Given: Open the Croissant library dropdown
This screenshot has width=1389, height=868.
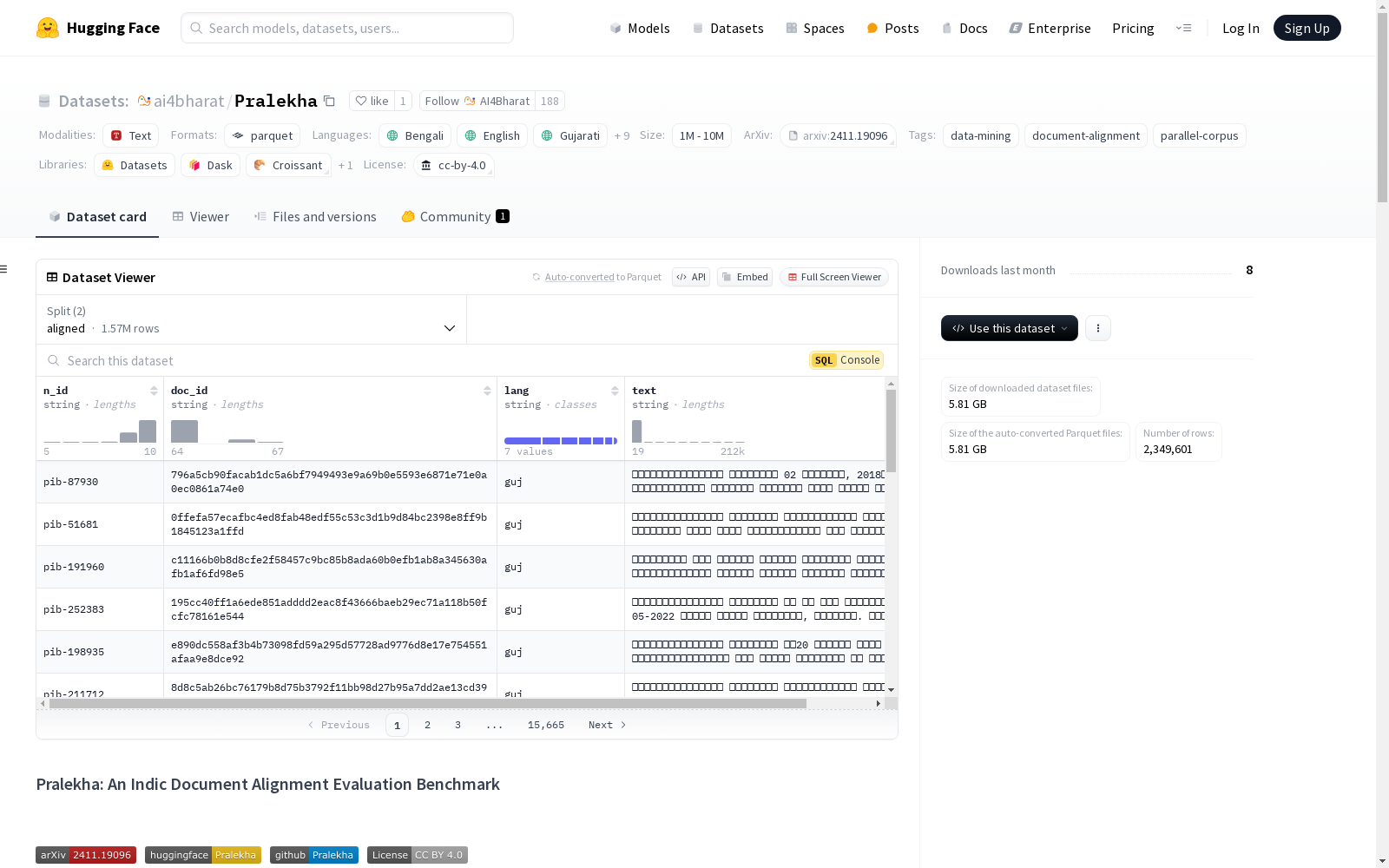Looking at the screenshot, I should [288, 165].
